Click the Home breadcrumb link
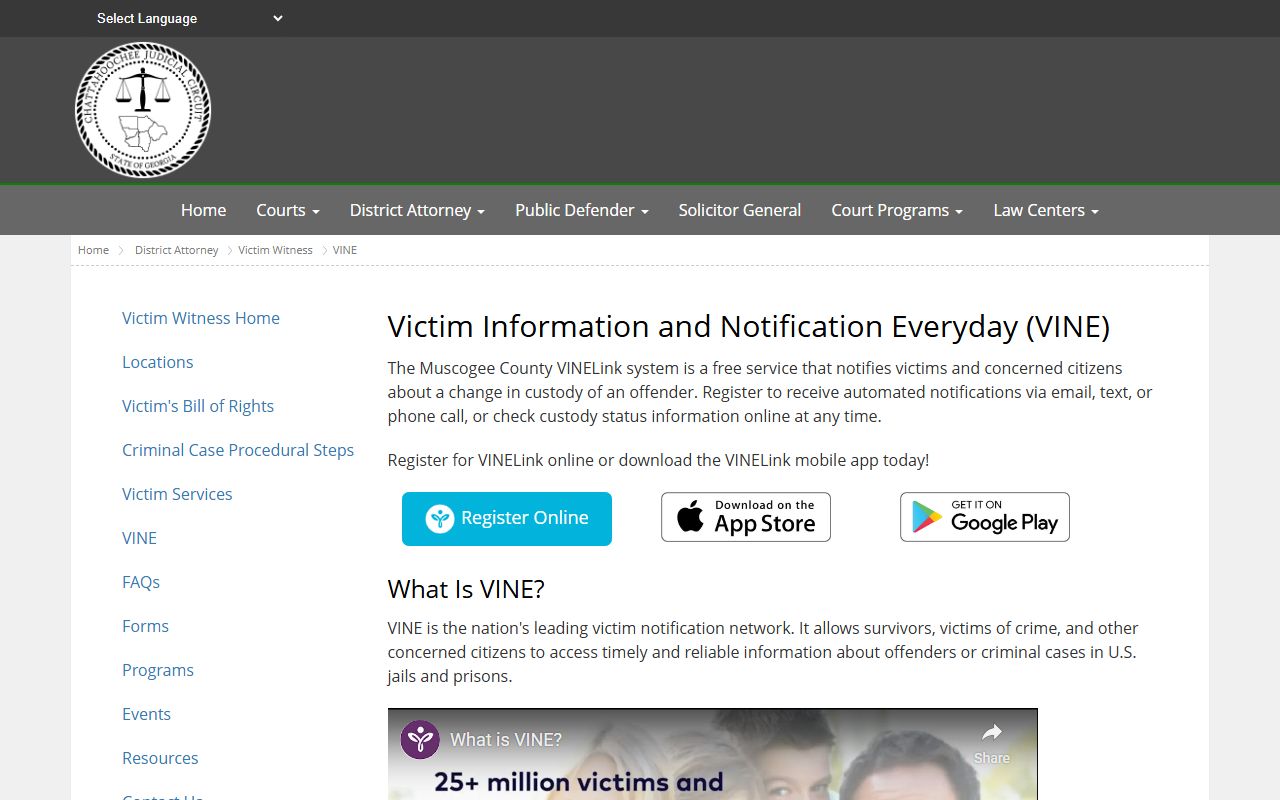The image size is (1280, 800). [x=93, y=250]
